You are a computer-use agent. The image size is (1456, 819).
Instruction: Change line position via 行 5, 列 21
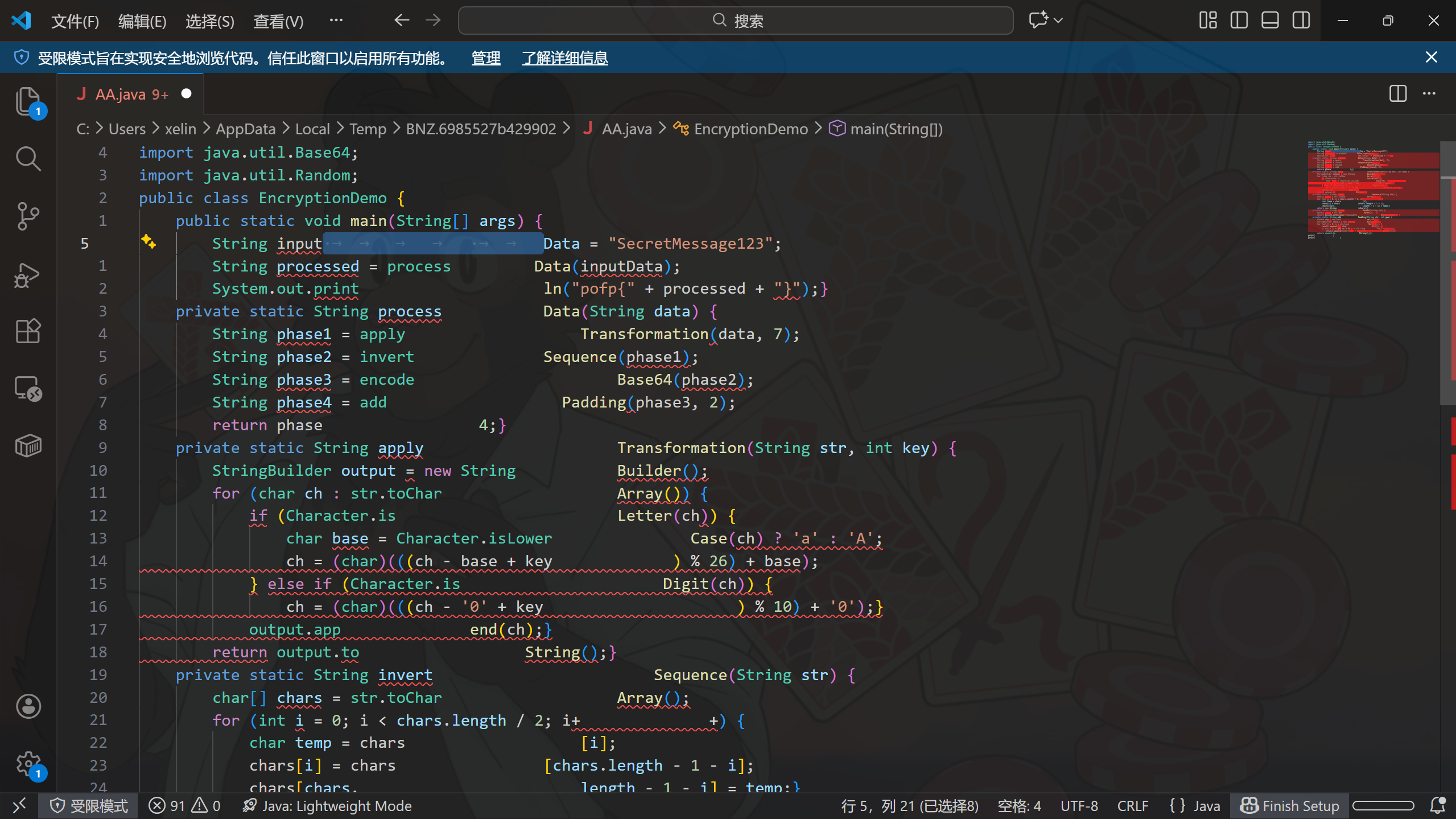click(x=909, y=805)
